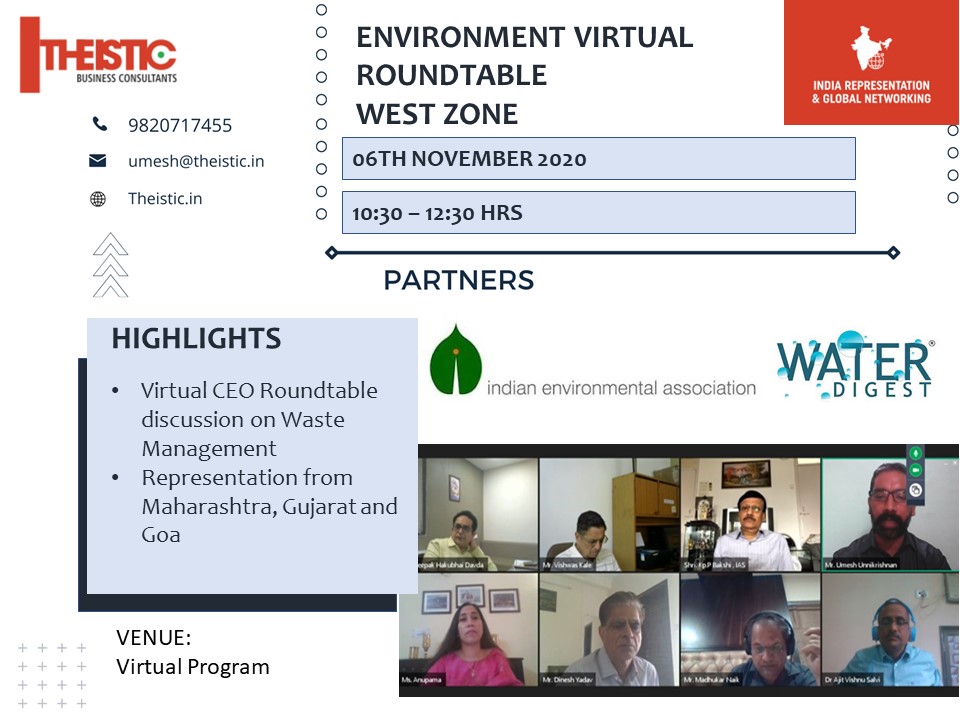Click the India map logo

tap(870, 50)
